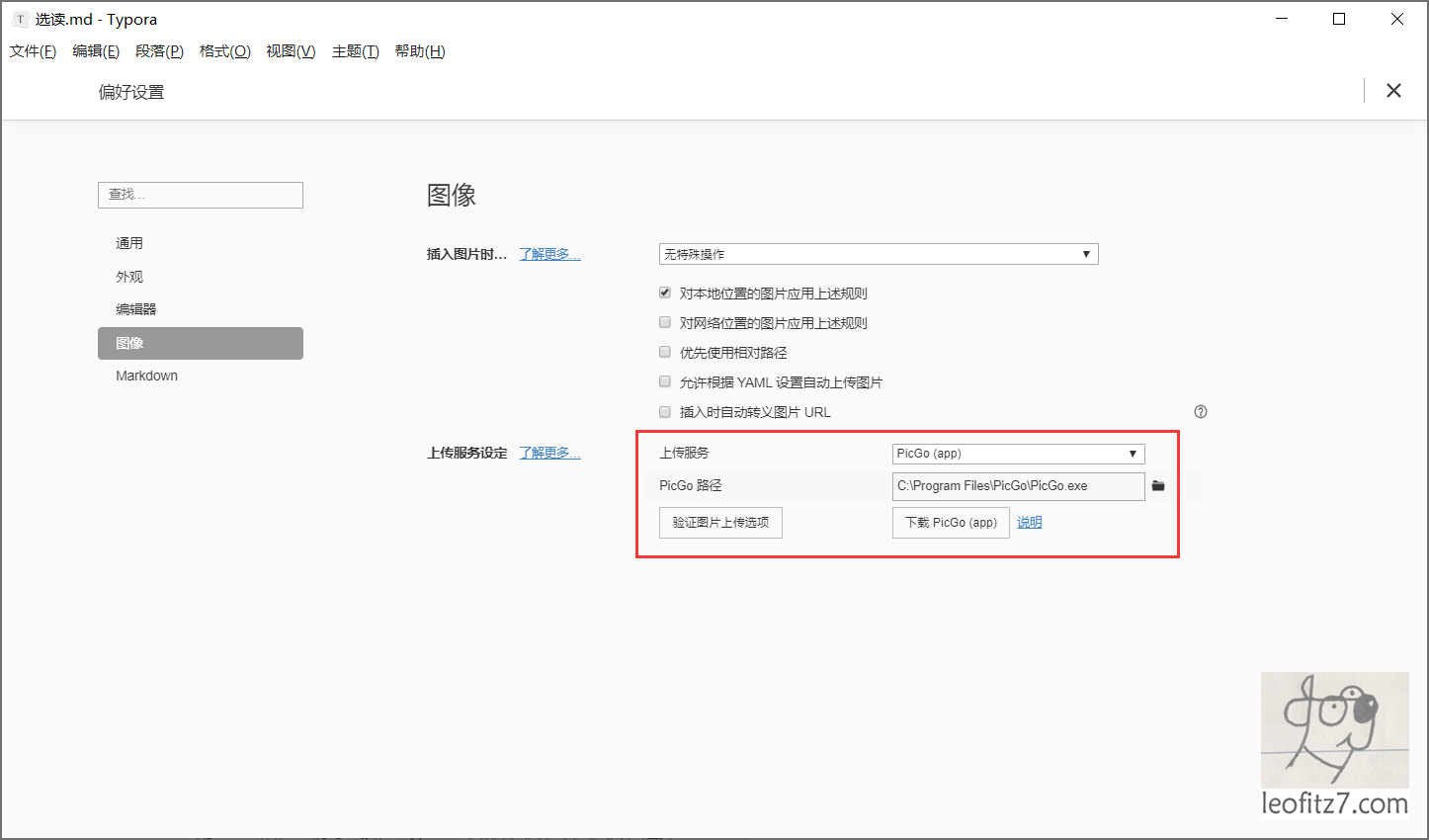The width and height of the screenshot is (1429, 840).
Task: Enable 优先使用相对路径
Action: 664,352
